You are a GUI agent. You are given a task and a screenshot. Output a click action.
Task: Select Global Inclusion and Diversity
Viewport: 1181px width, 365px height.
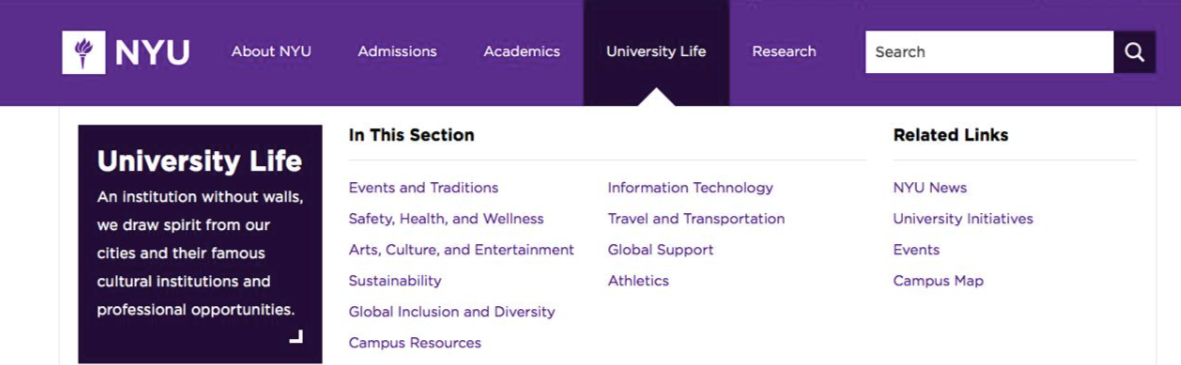[x=452, y=312]
